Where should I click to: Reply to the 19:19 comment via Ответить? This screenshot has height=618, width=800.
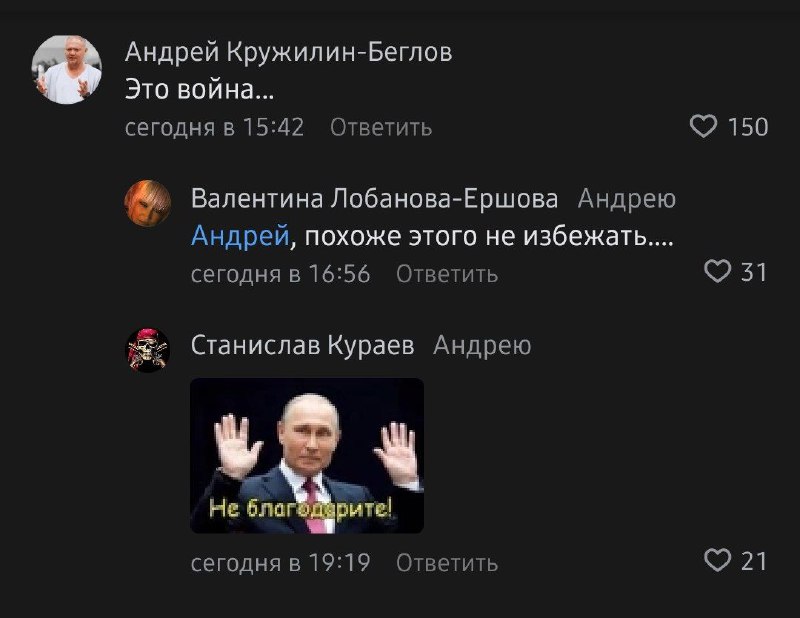447,563
